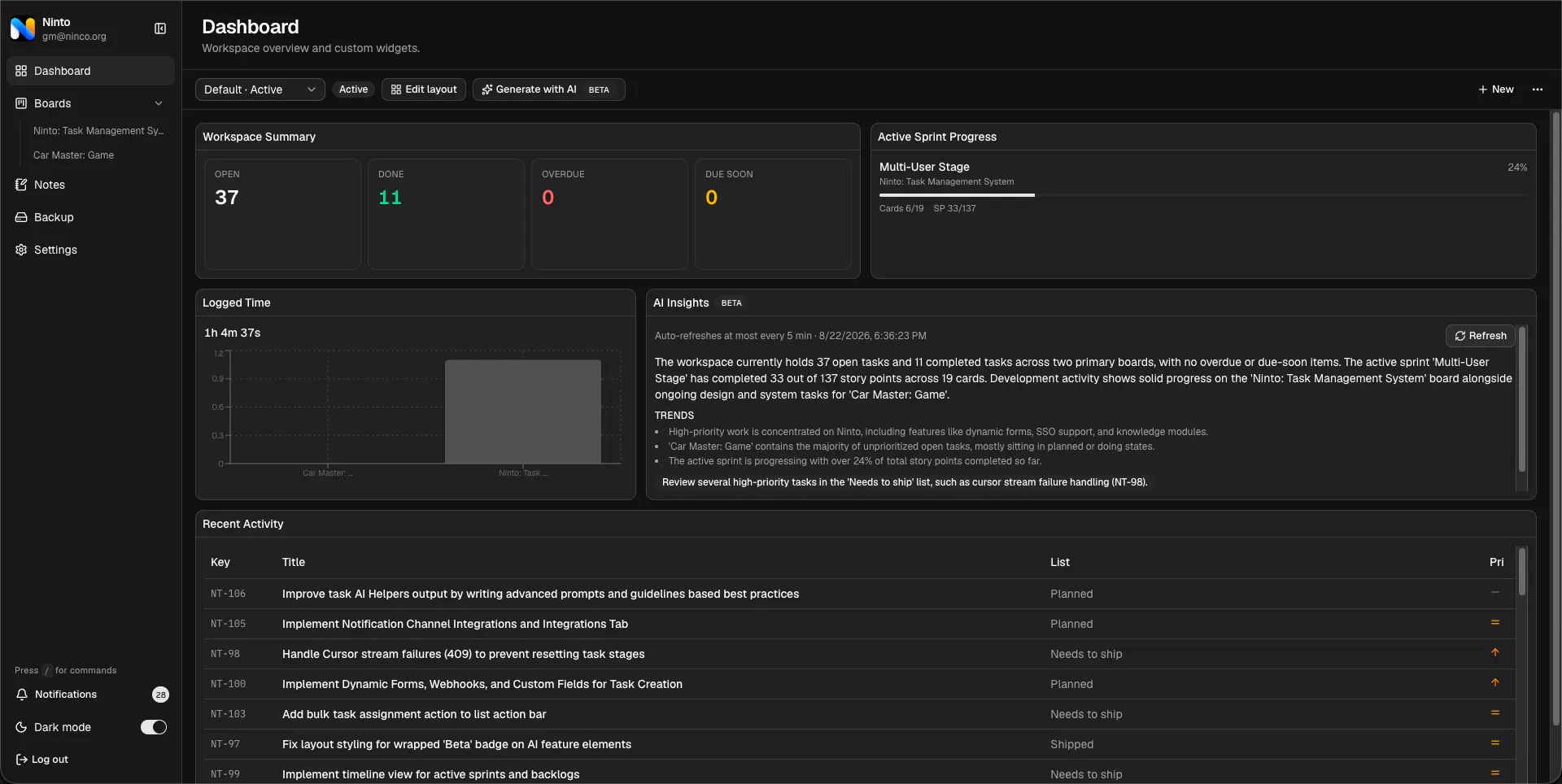The height and width of the screenshot is (784, 1562).
Task: Click the OVERDUE count card
Action: coord(609,214)
